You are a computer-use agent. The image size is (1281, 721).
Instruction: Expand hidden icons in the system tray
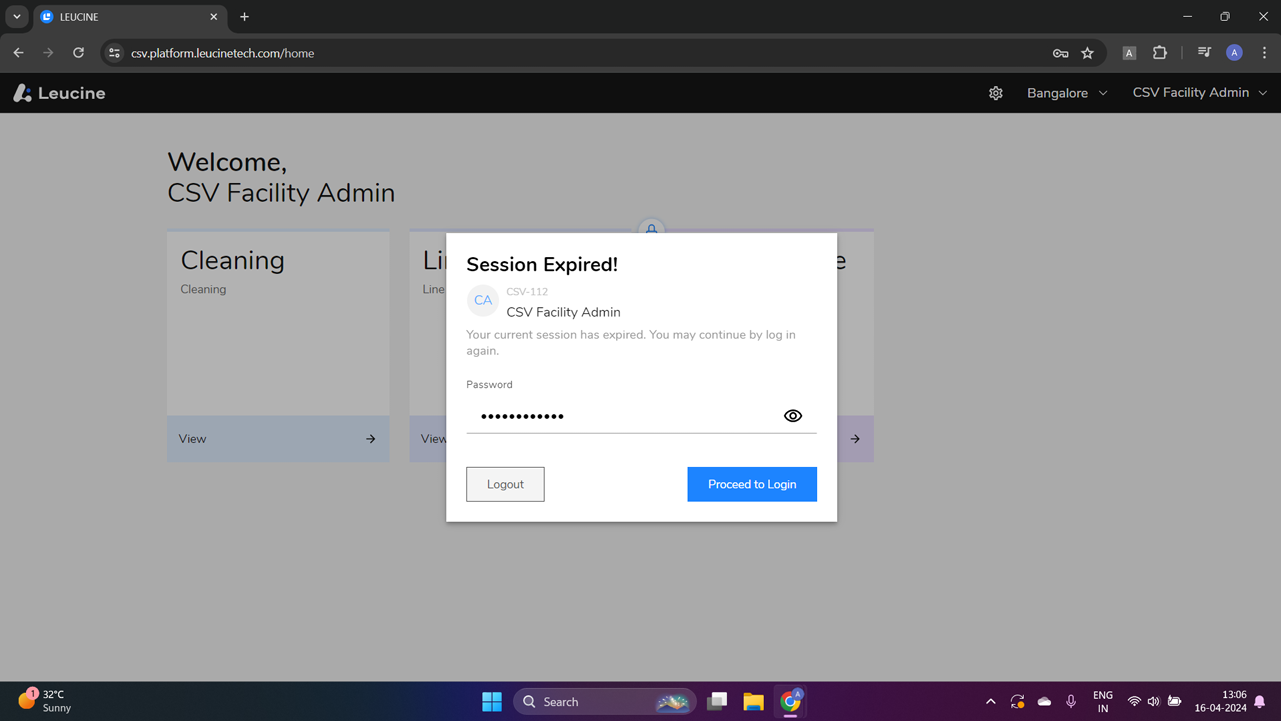click(990, 701)
